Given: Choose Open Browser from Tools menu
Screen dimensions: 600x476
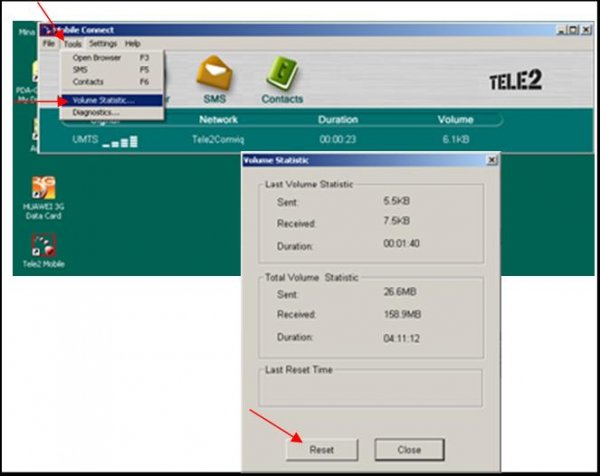Looking at the screenshot, I should click(111, 58).
